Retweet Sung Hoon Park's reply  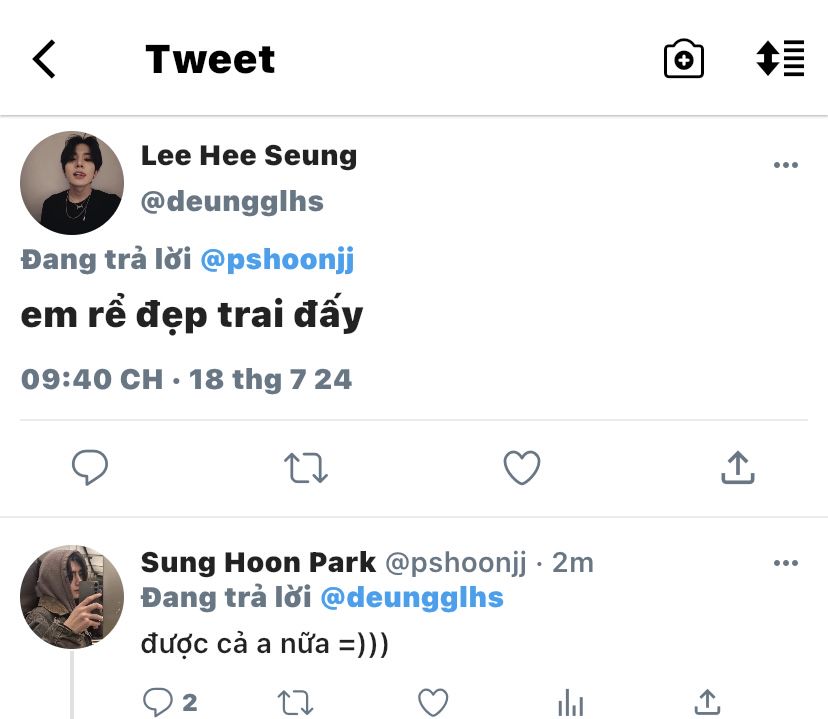click(295, 702)
